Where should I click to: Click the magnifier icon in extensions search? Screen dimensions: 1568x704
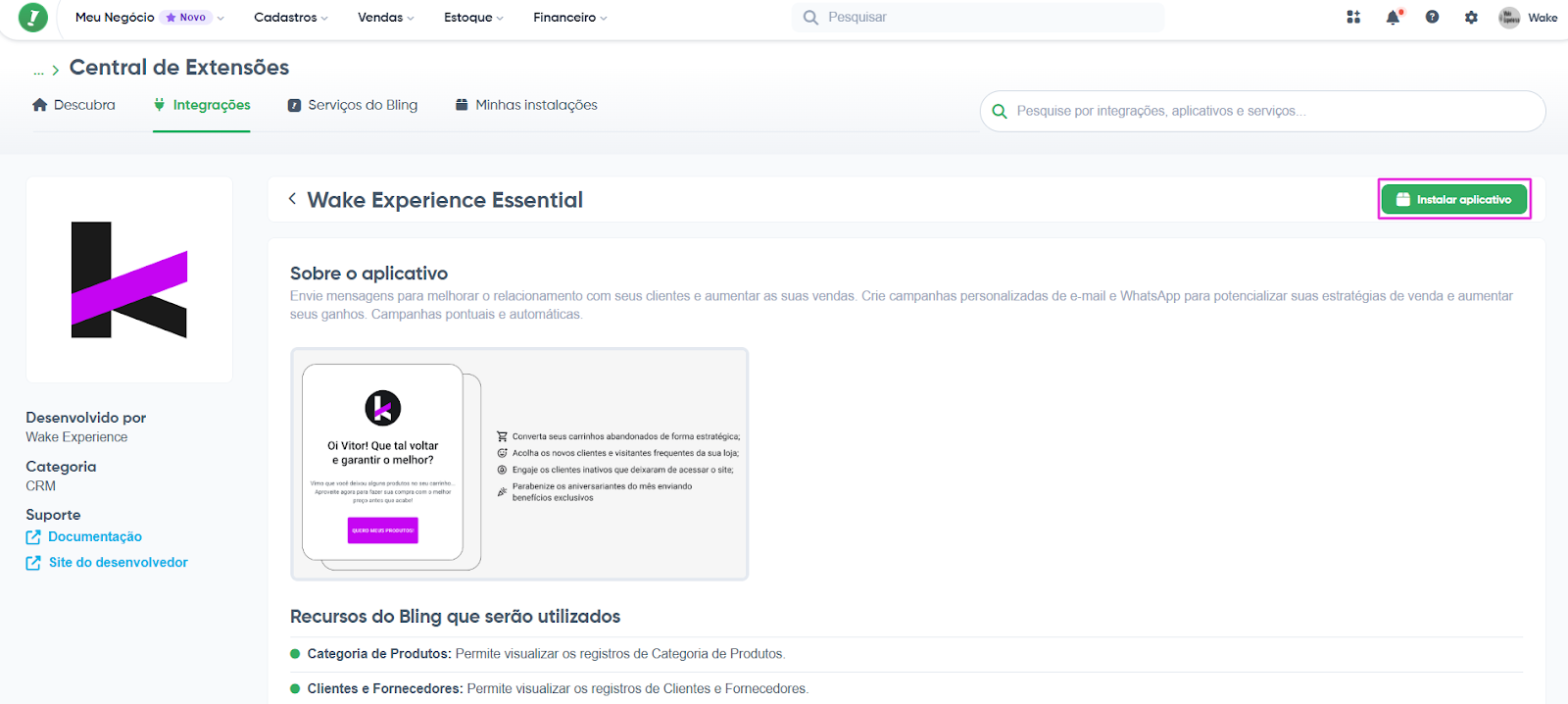click(1000, 112)
